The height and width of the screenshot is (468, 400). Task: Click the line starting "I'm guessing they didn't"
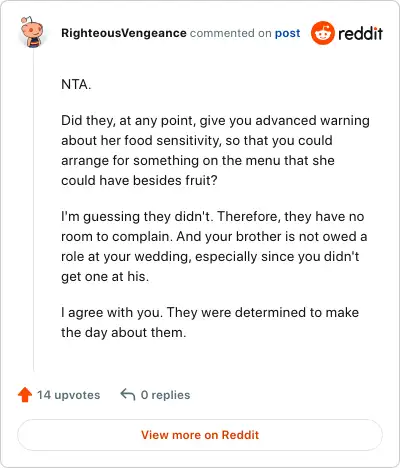point(213,217)
